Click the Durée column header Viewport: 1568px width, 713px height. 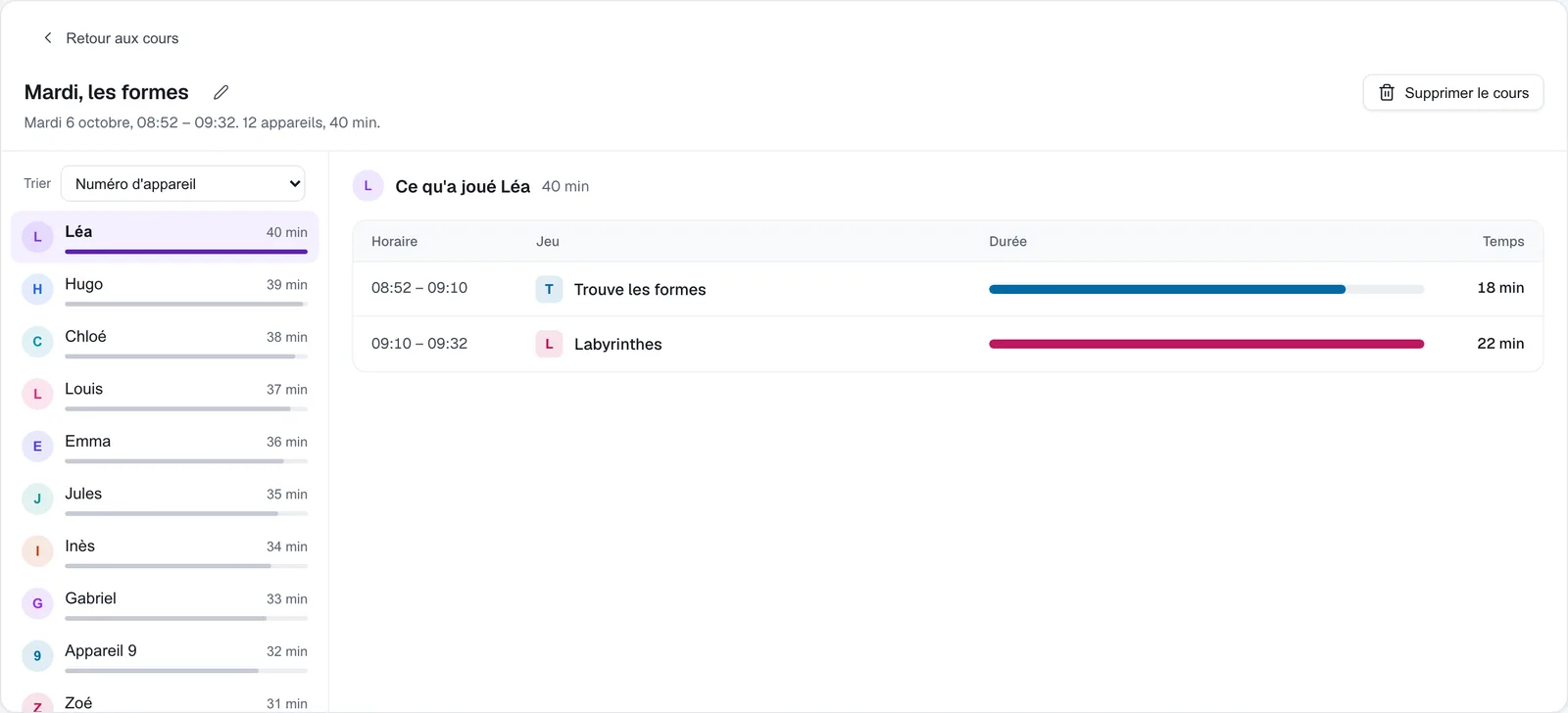(1007, 241)
